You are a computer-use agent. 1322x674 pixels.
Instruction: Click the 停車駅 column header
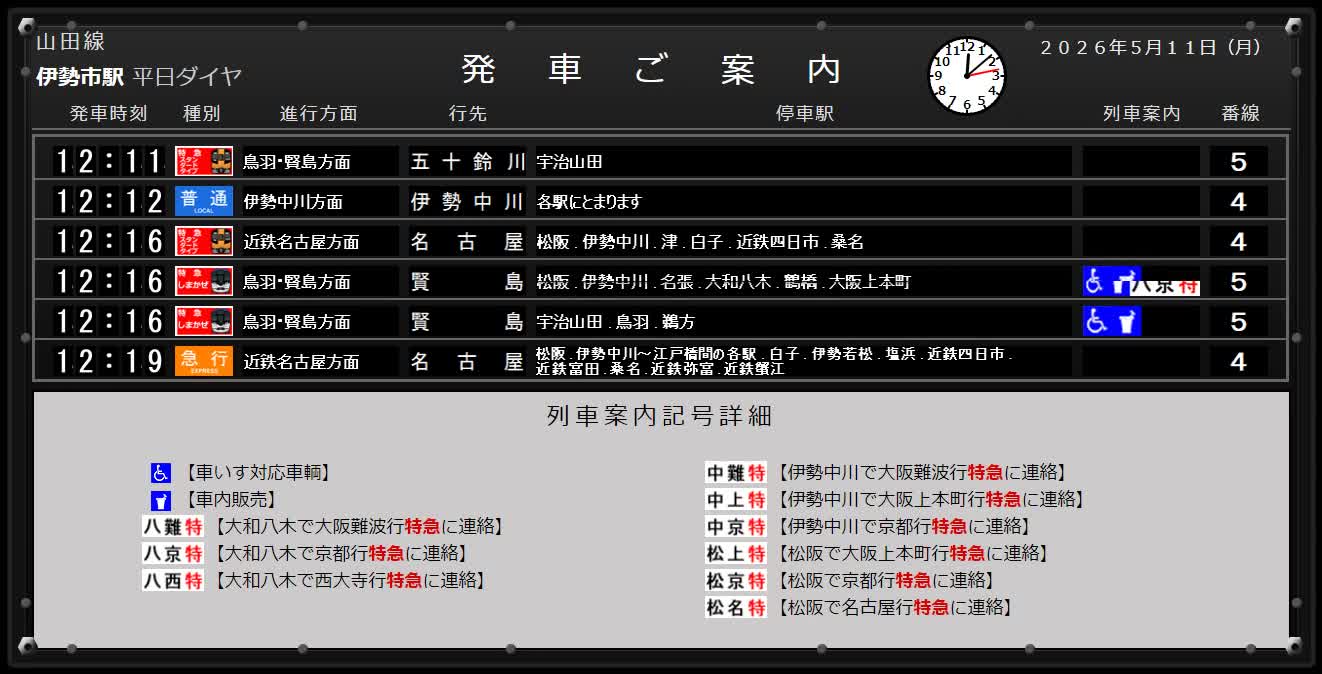804,114
